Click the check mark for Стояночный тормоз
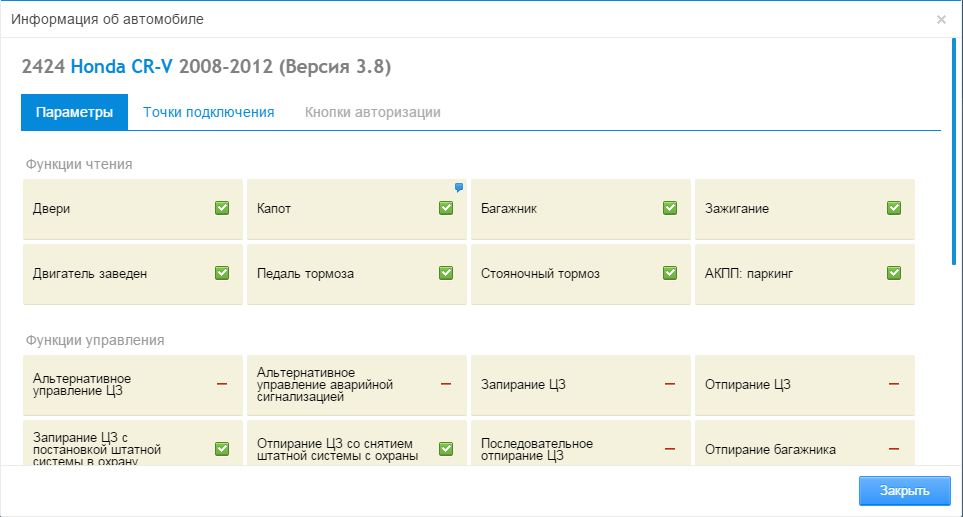The width and height of the screenshot is (963, 517). pyautogui.click(x=670, y=273)
